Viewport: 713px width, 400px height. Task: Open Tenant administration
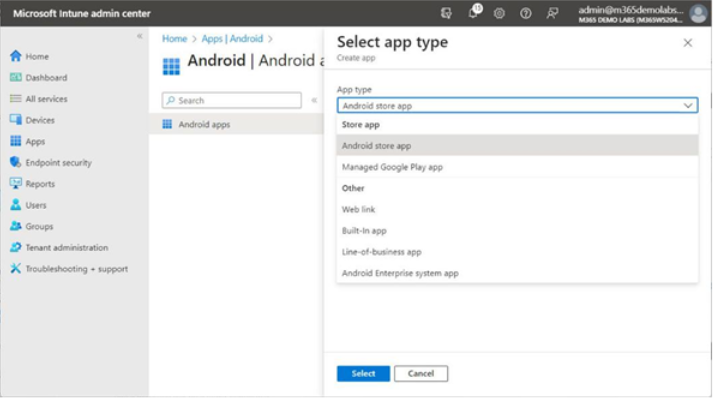click(59, 247)
